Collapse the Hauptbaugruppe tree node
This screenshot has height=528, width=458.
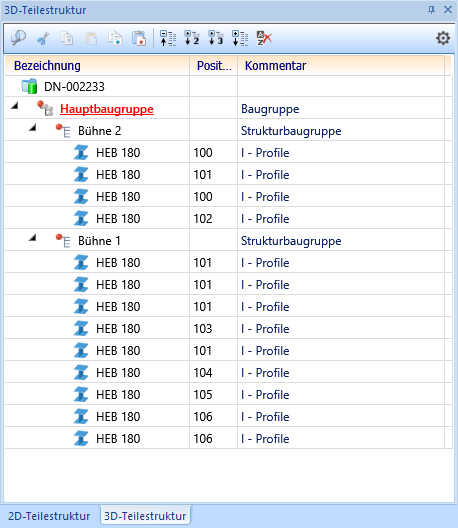[14, 106]
